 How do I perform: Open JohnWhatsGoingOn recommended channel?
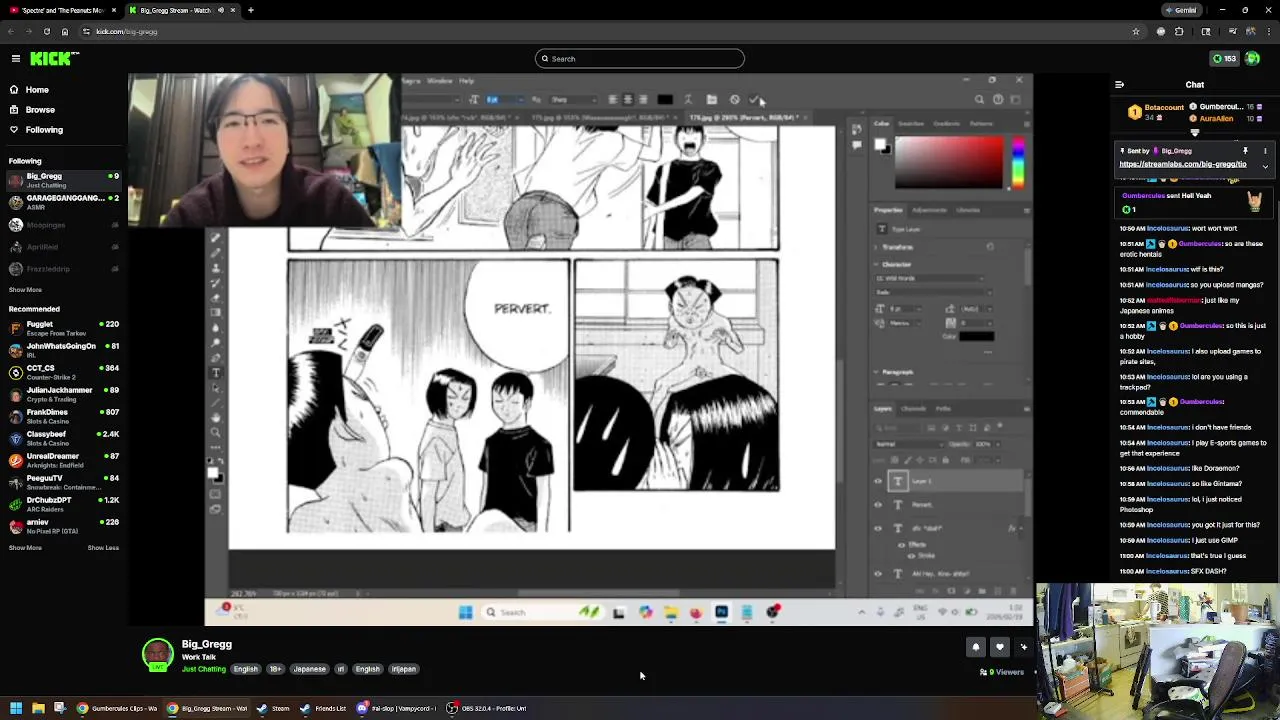[63, 350]
